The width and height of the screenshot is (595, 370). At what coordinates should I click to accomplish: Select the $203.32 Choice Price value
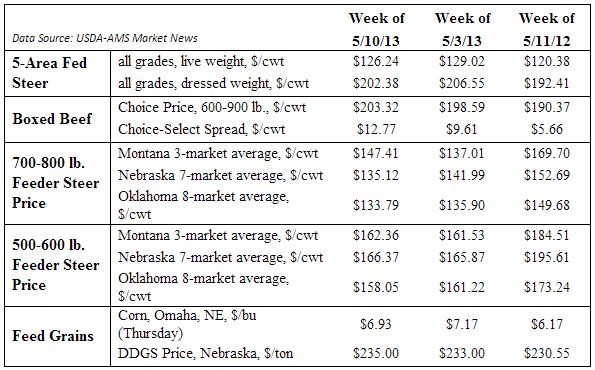click(376, 107)
